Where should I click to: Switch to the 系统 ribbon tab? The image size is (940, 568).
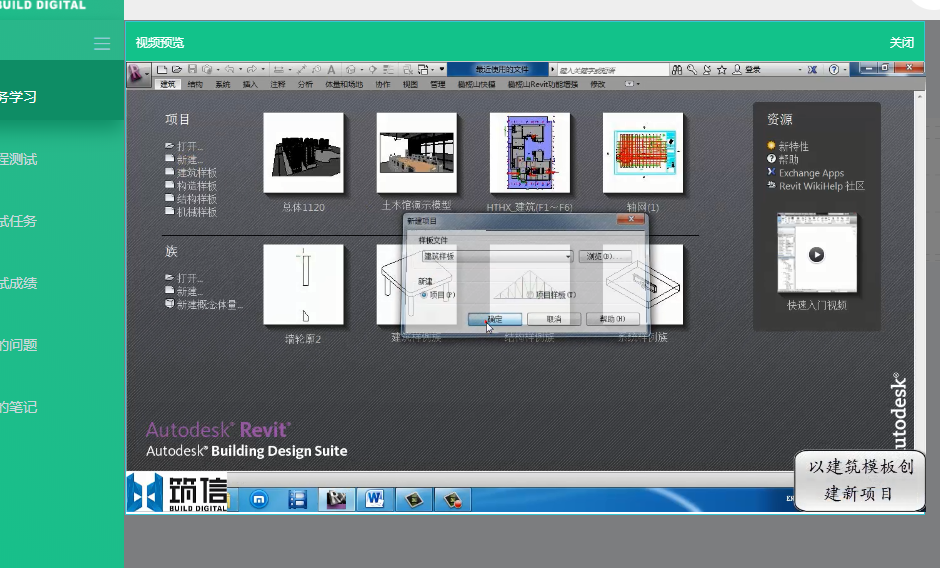coord(223,84)
